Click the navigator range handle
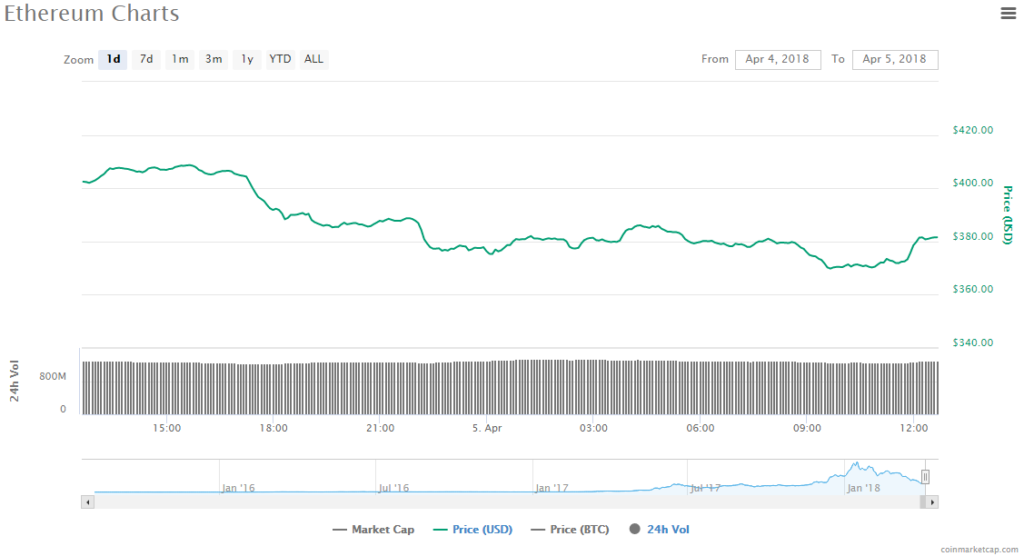Viewport: 1024px width, 556px height. pos(926,477)
